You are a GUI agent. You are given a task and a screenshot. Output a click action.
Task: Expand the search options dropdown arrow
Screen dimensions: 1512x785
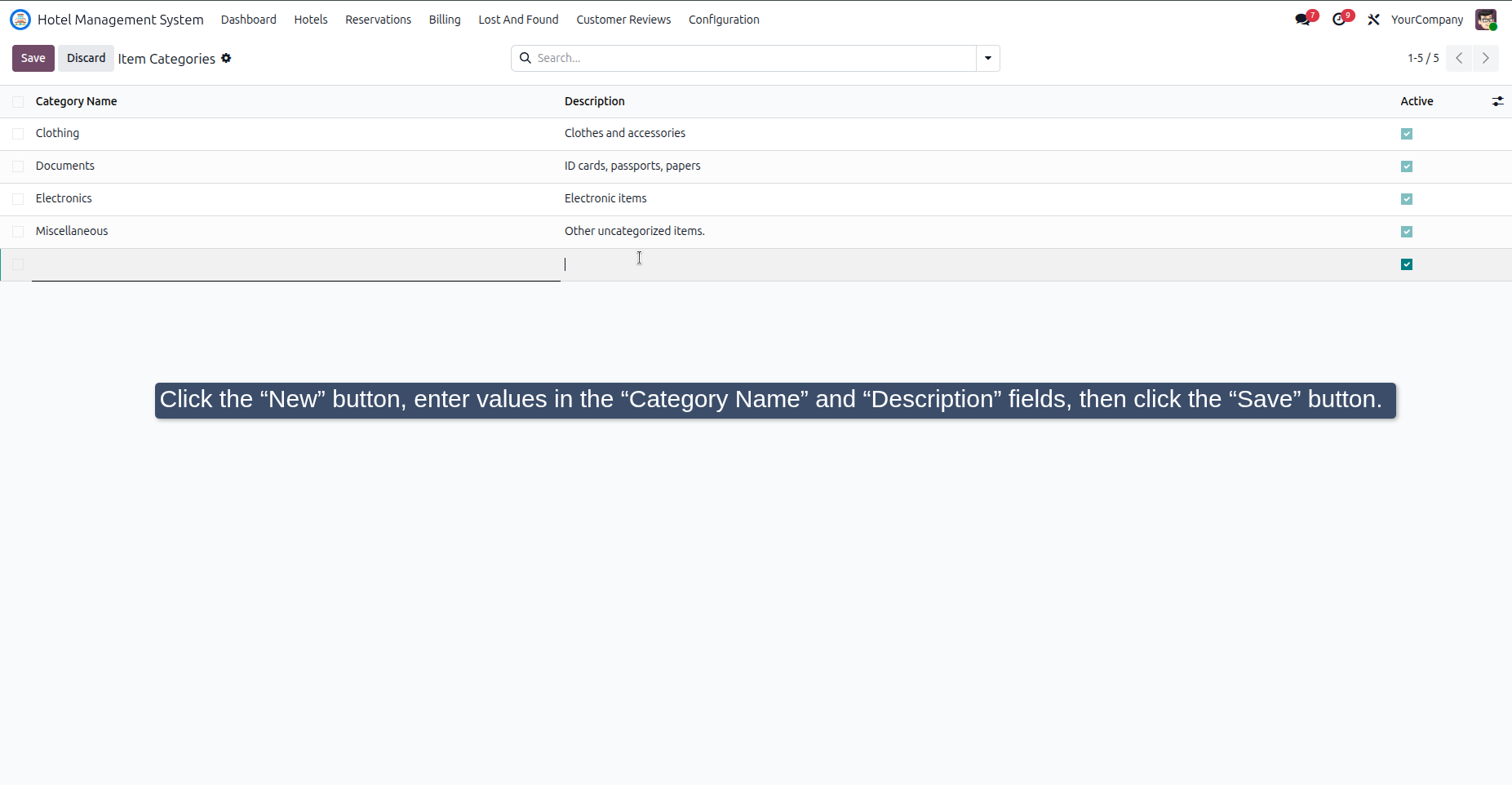coord(988,58)
